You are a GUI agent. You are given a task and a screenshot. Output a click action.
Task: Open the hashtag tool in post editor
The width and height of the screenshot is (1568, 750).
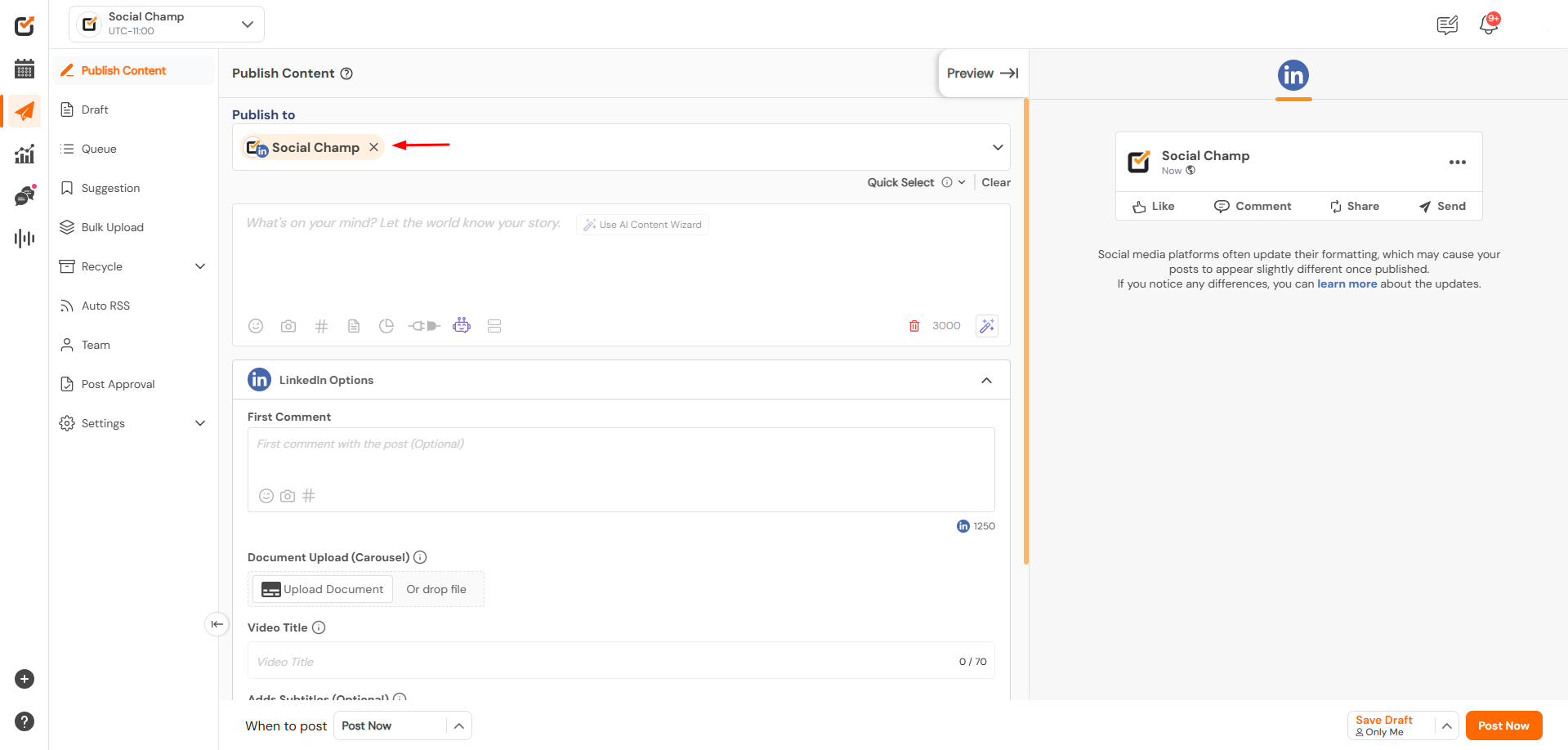(x=321, y=326)
